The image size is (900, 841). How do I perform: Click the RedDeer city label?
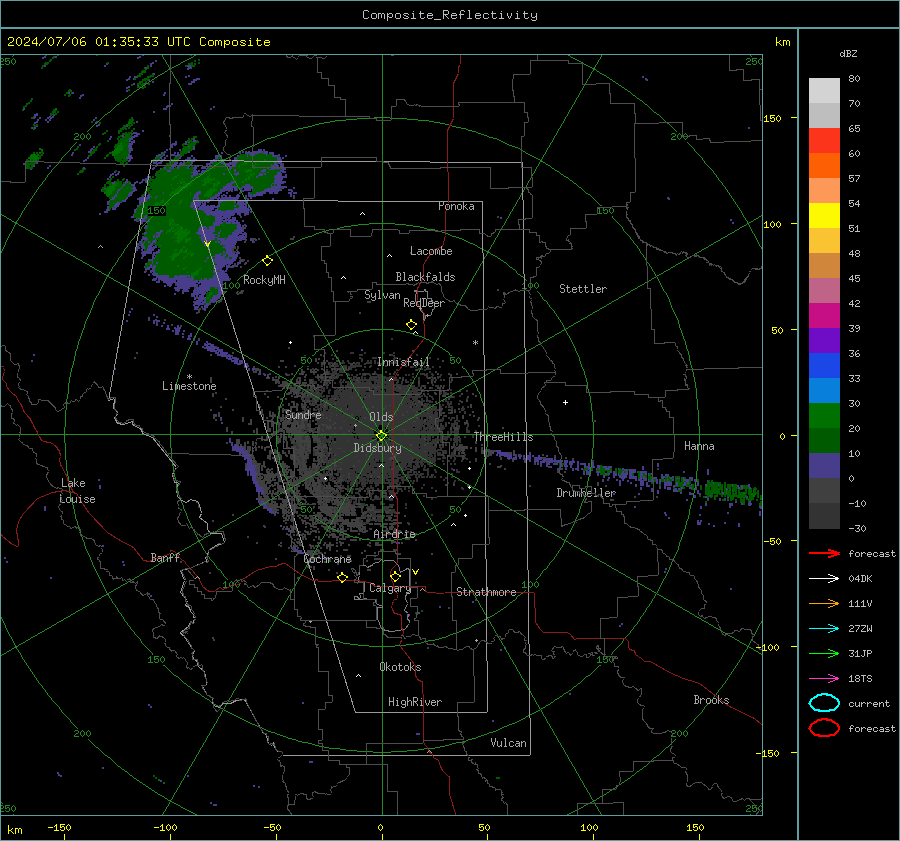pos(424,303)
